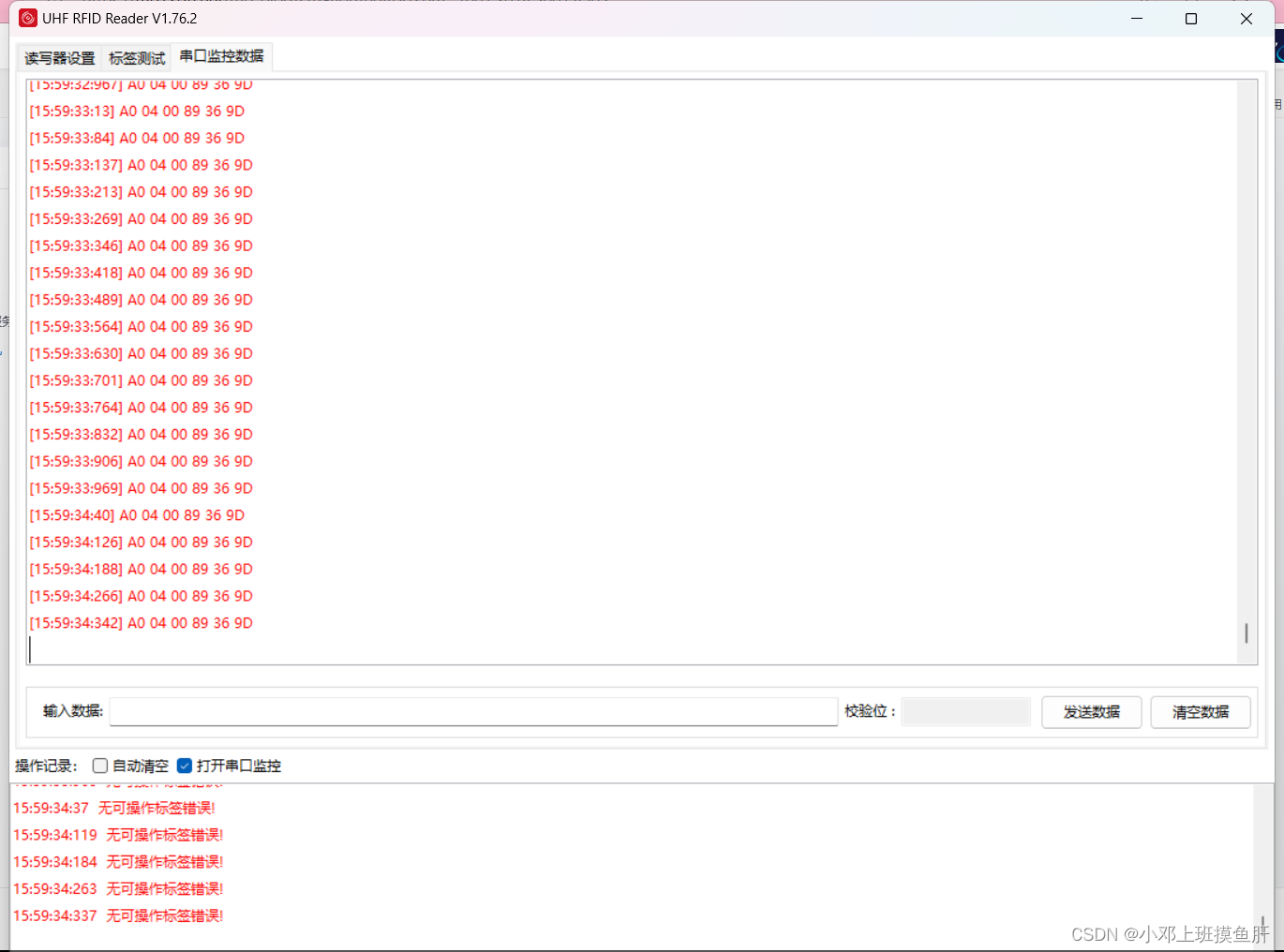Select log line [15:59:34:40]
This screenshot has width=1284, height=952.
(137, 515)
